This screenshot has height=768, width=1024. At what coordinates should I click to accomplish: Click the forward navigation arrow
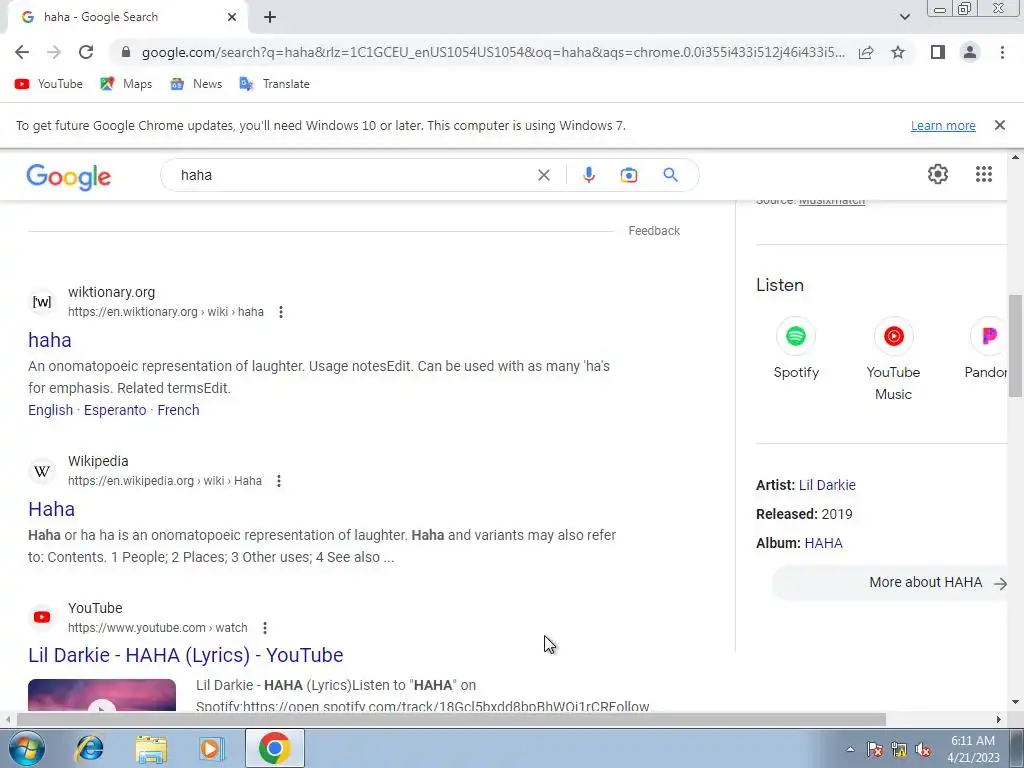tap(54, 52)
